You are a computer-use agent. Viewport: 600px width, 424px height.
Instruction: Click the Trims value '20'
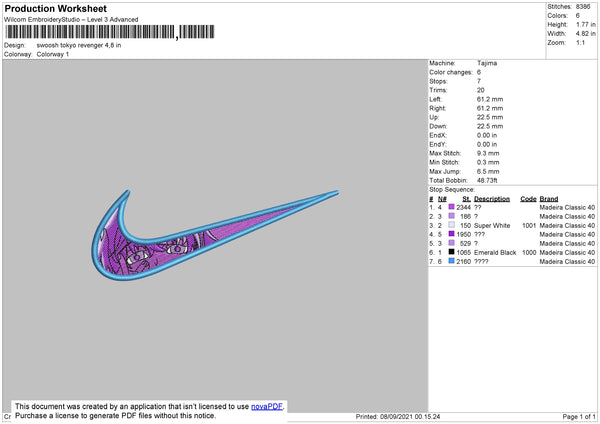[x=481, y=90]
